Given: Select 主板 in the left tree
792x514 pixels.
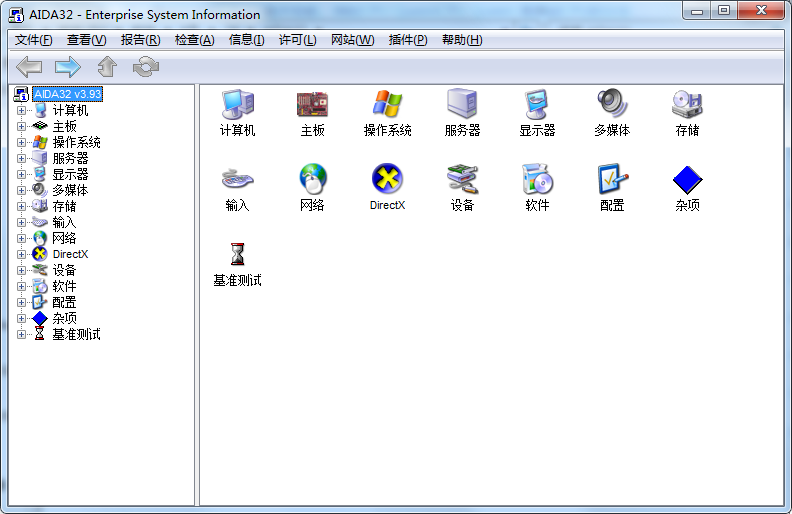Looking at the screenshot, I should point(64,126).
